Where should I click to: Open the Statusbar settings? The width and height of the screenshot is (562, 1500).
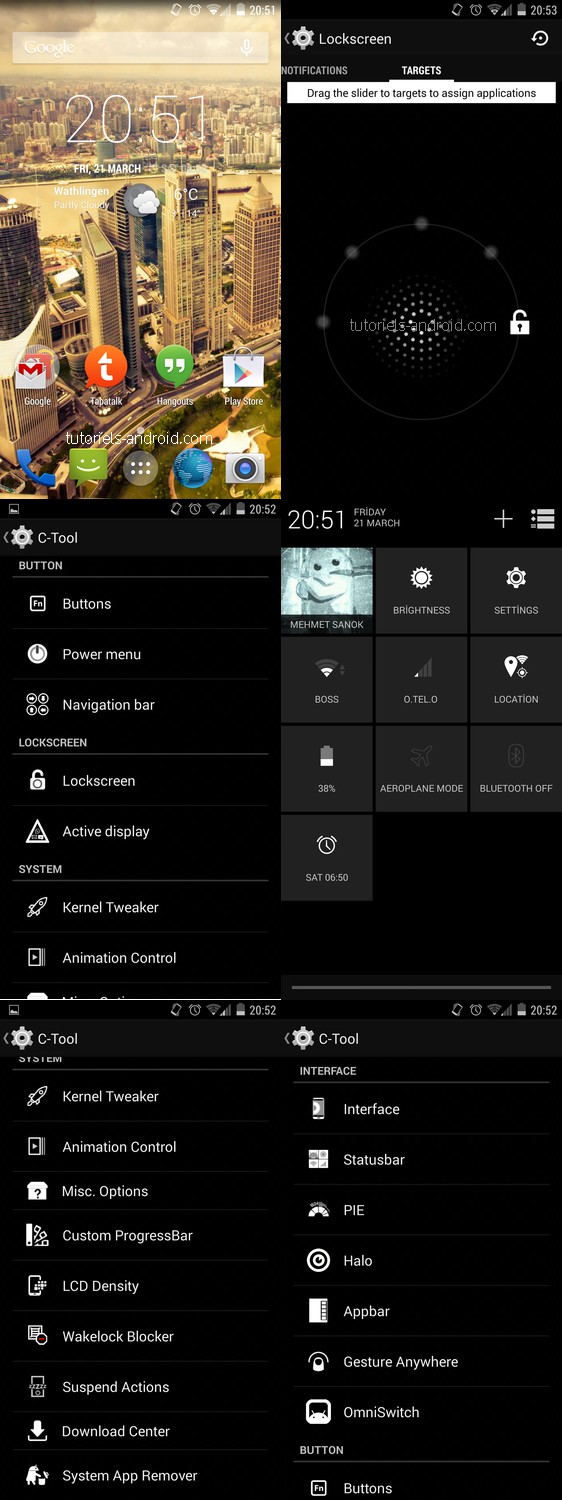click(x=421, y=1160)
